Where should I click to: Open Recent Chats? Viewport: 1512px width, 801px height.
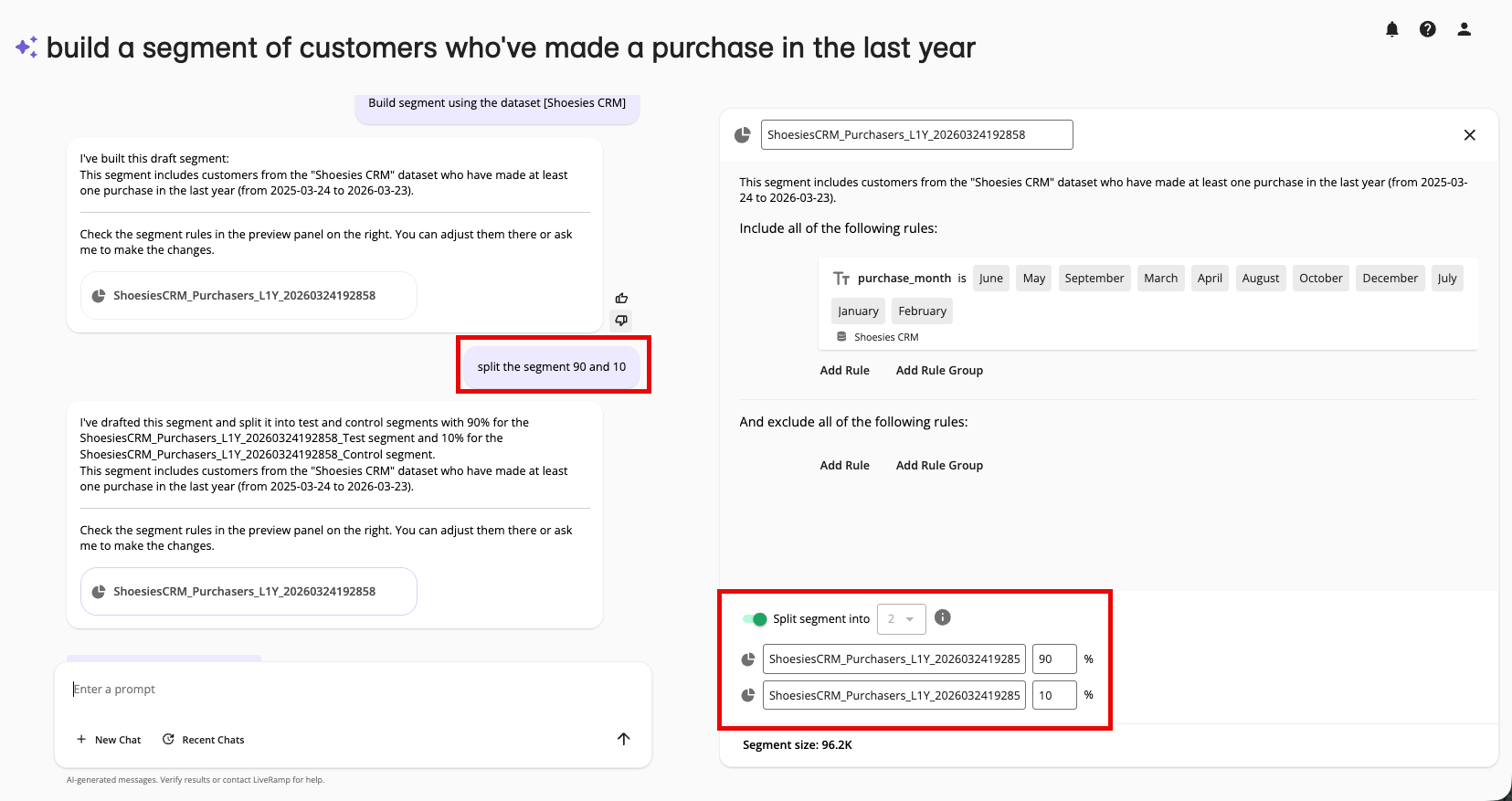tap(204, 740)
